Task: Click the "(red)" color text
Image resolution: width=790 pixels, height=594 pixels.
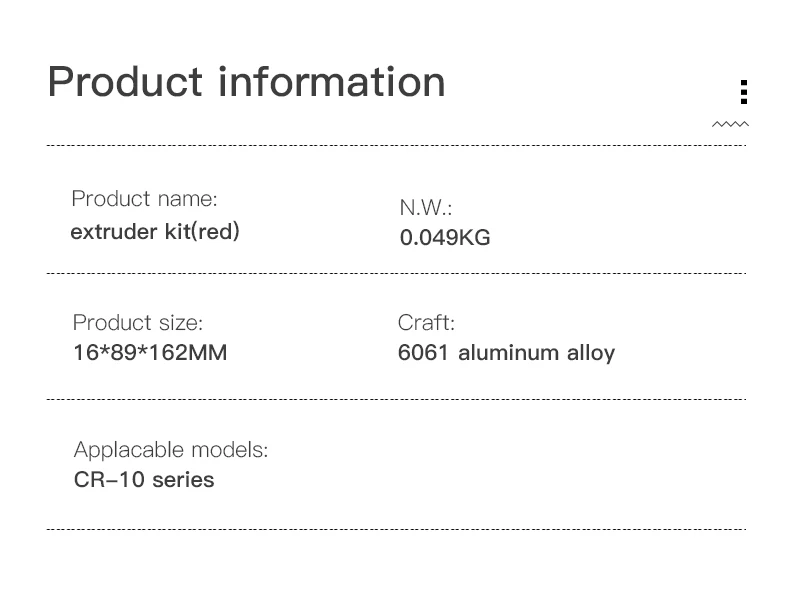Action: pyautogui.click(x=214, y=232)
